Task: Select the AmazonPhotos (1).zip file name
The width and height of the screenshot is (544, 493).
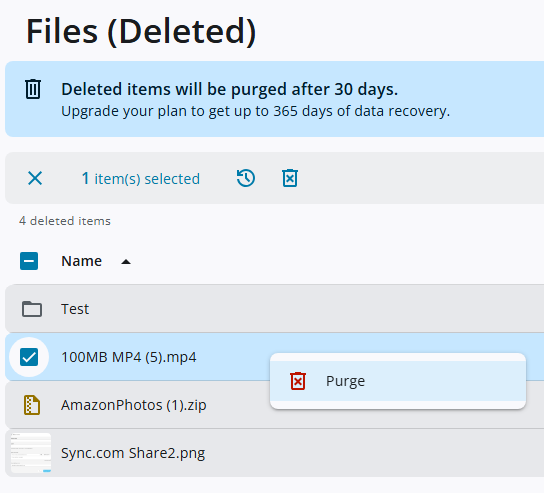Action: tap(134, 405)
